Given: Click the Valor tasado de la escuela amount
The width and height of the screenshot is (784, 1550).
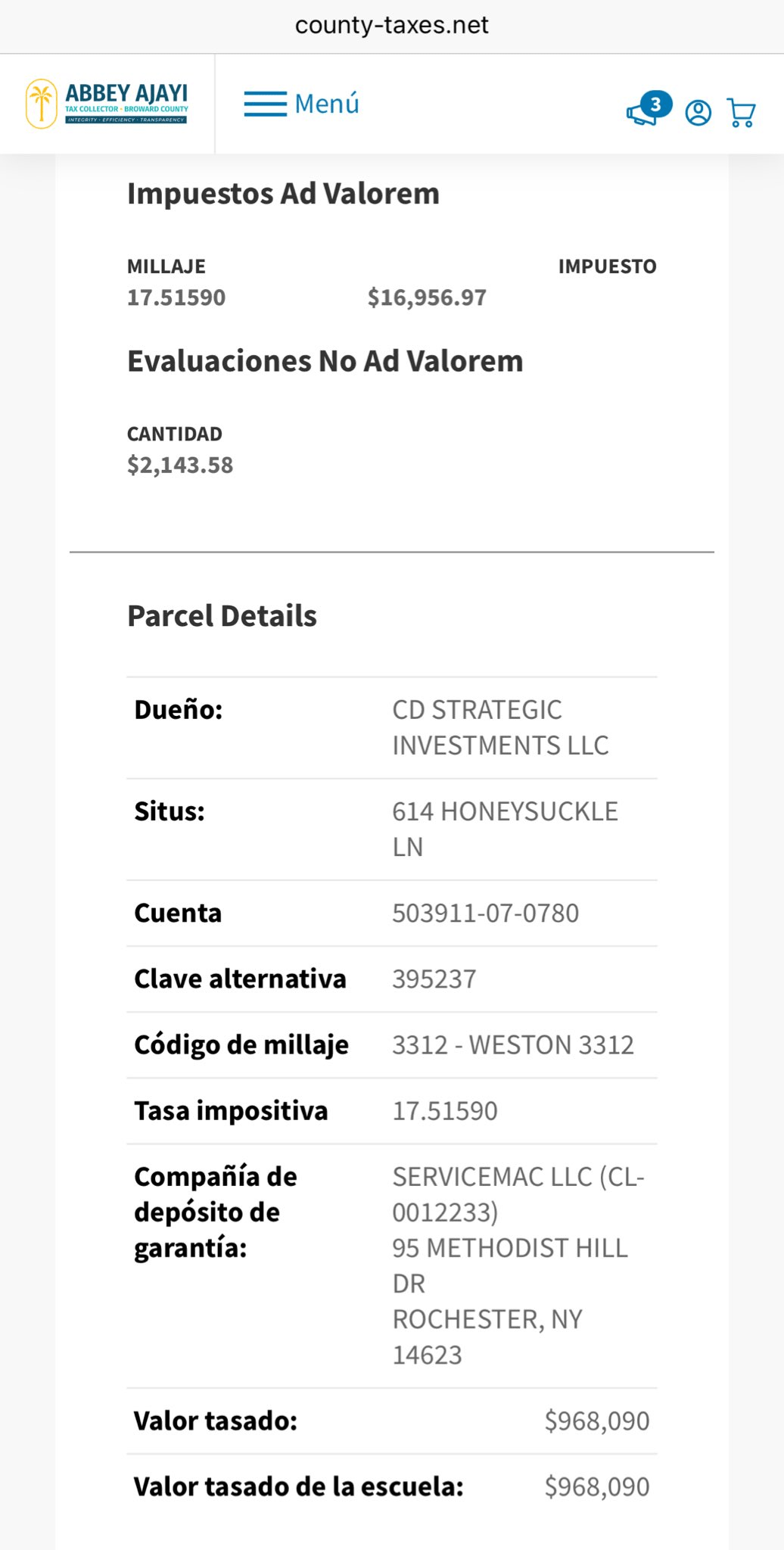Looking at the screenshot, I should (596, 1487).
